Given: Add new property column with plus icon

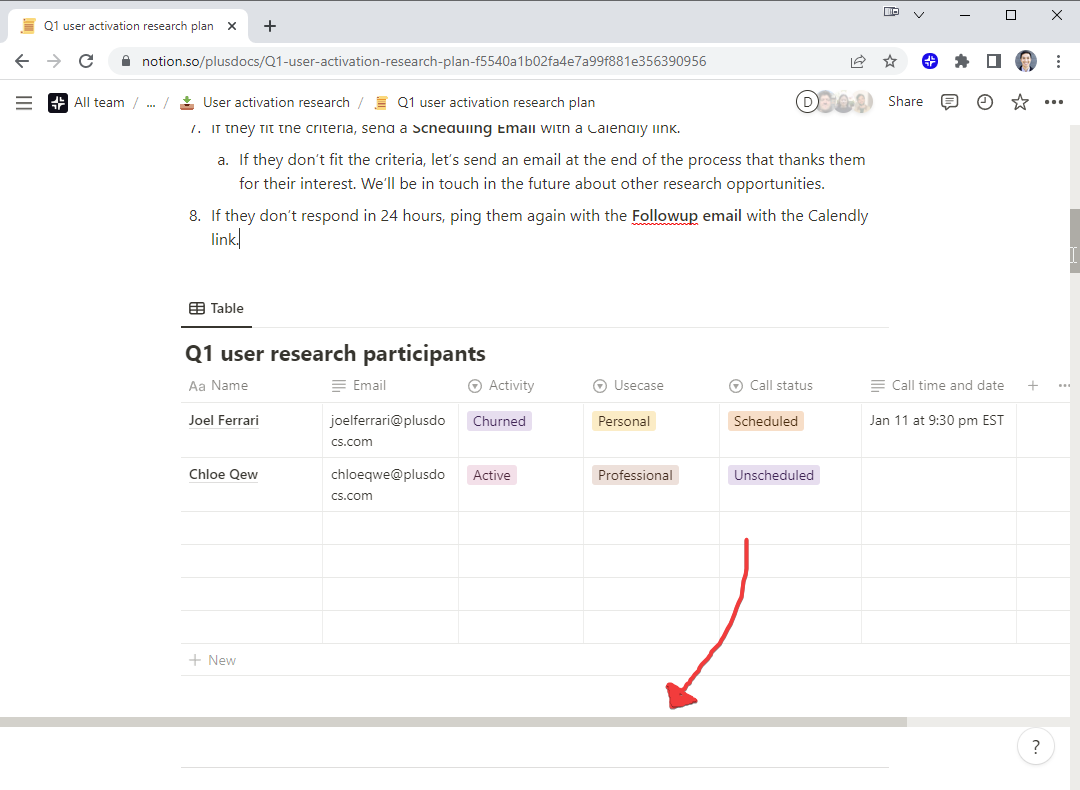Looking at the screenshot, I should coord(1033,386).
